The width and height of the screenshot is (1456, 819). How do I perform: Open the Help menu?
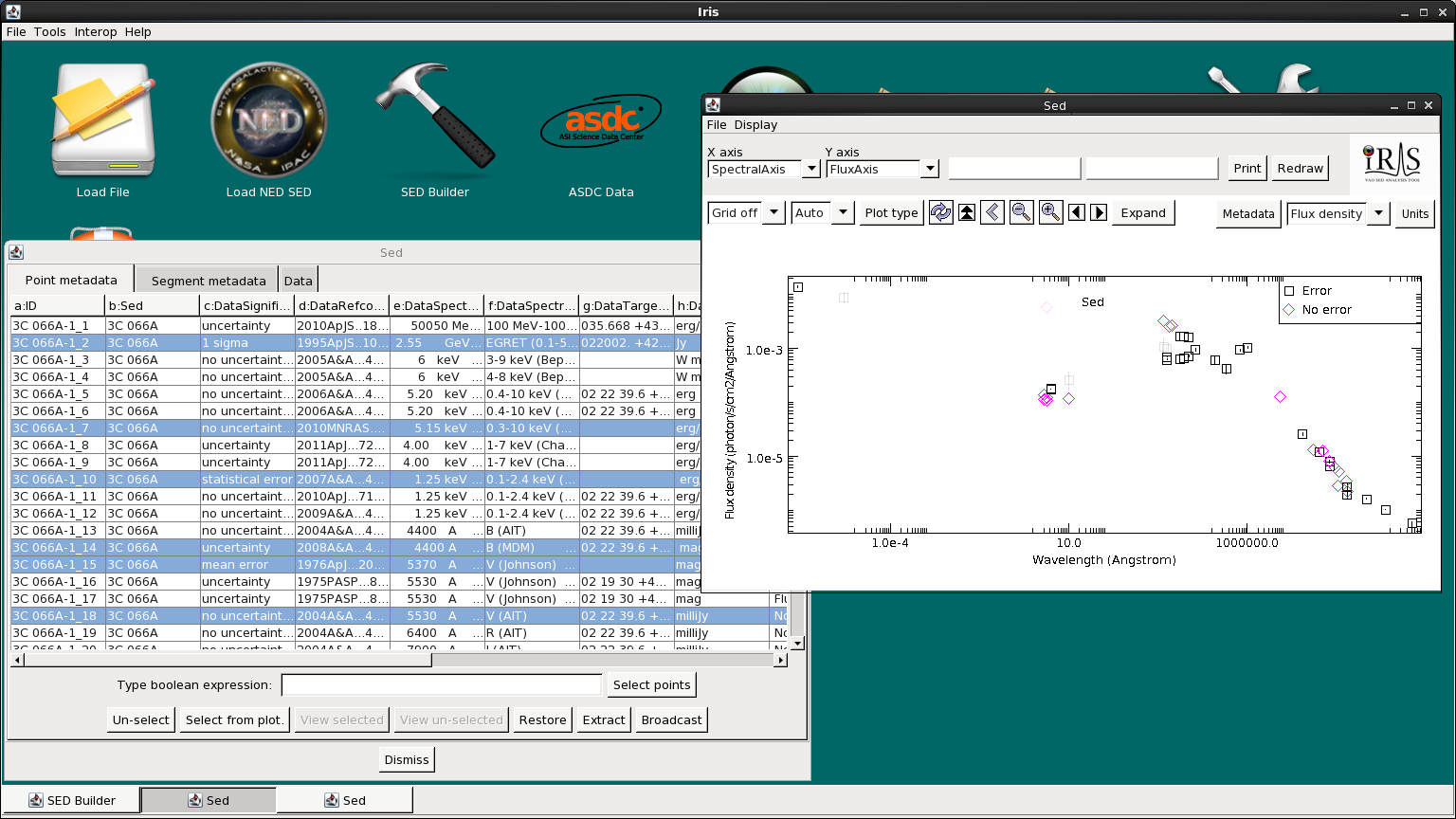[138, 31]
